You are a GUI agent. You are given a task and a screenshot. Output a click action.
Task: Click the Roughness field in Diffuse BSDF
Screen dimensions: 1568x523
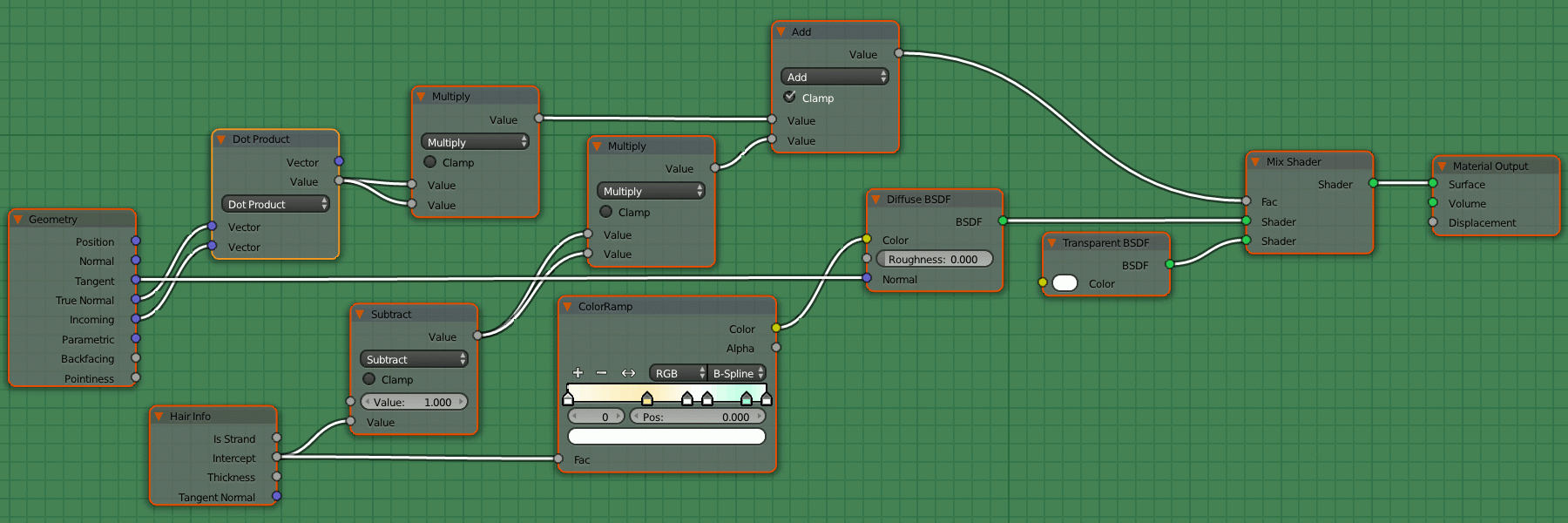[935, 259]
